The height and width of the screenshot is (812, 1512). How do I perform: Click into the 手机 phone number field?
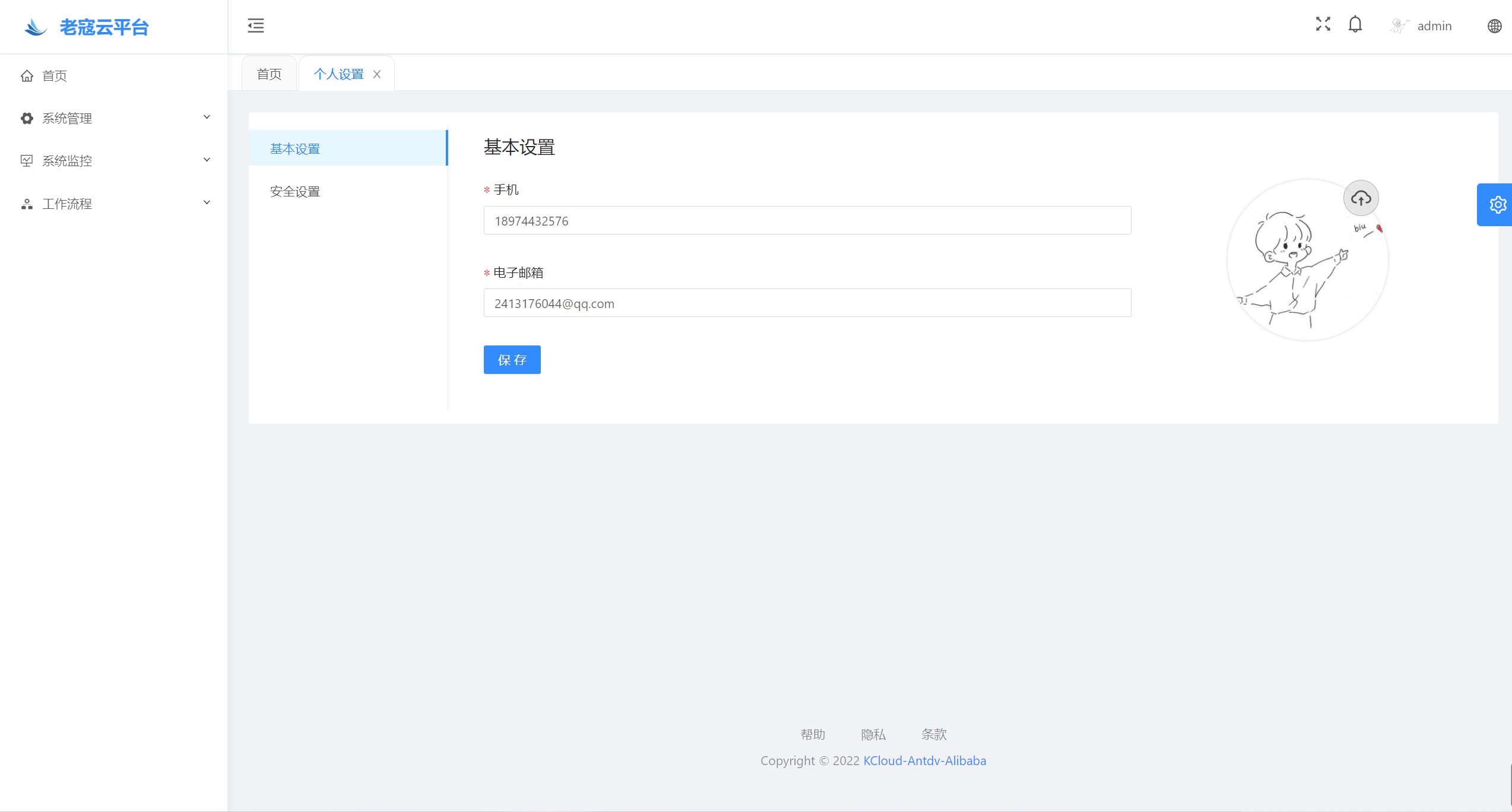click(807, 221)
